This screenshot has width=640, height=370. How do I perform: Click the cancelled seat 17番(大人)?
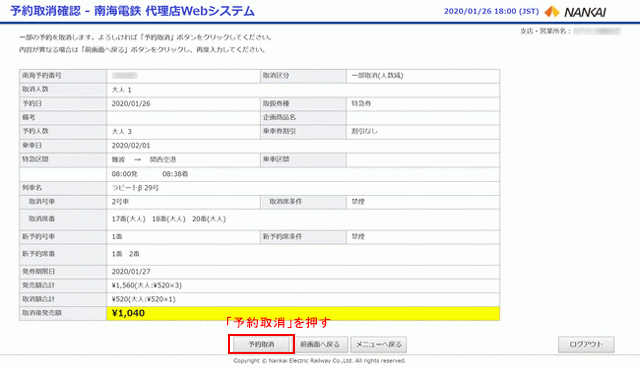coord(128,219)
